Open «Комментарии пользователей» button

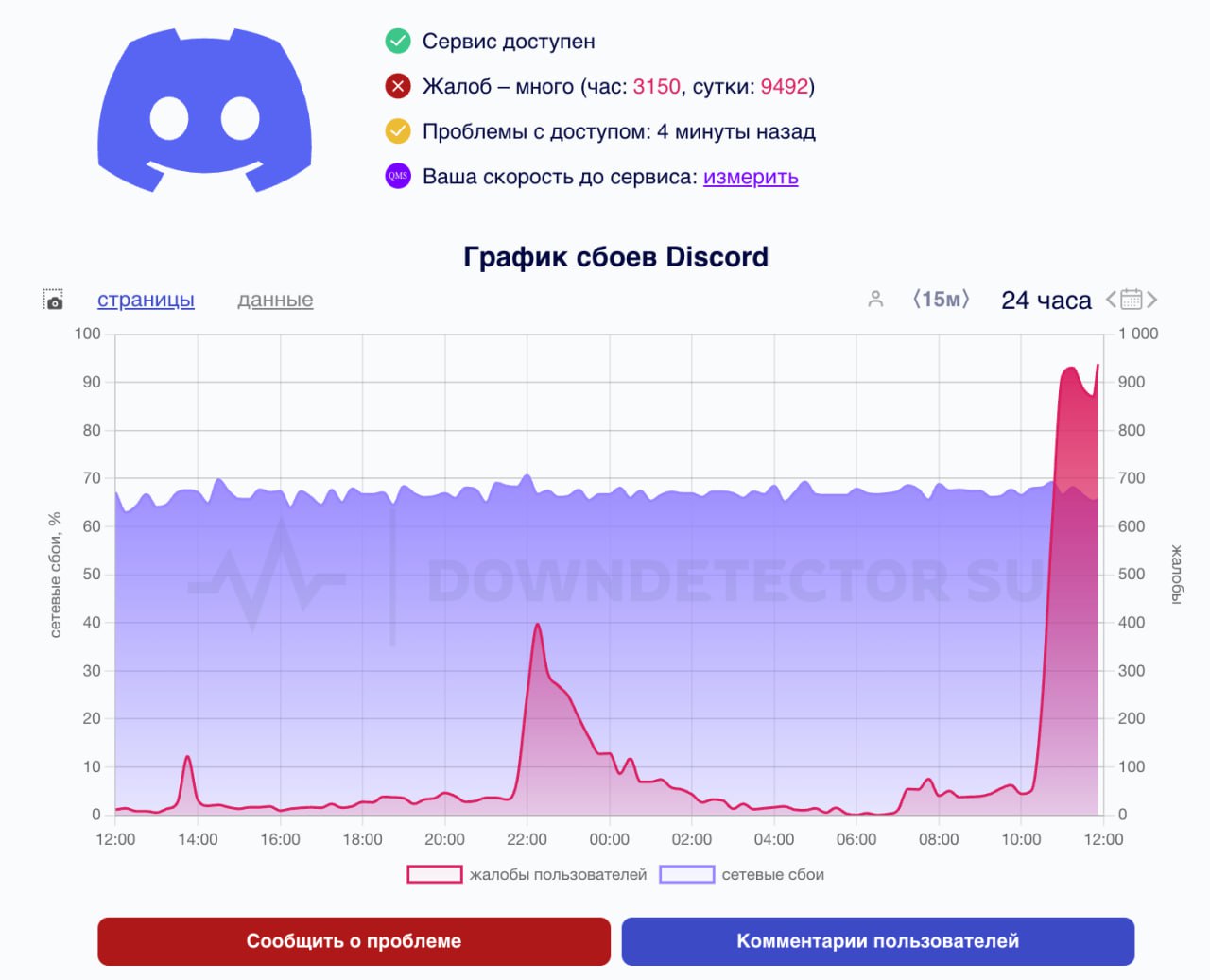point(877,941)
